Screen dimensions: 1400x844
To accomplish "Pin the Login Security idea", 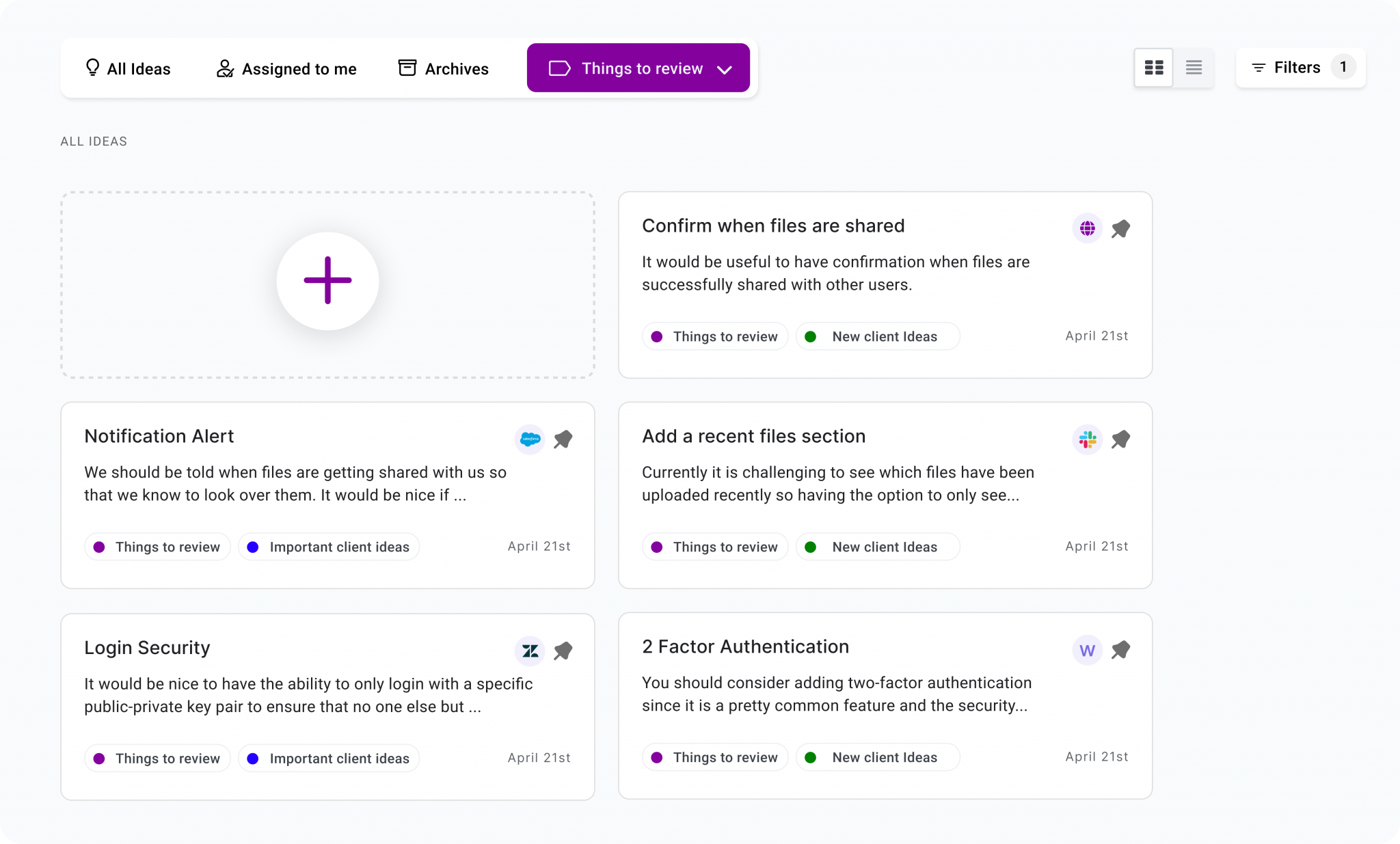I will (563, 651).
